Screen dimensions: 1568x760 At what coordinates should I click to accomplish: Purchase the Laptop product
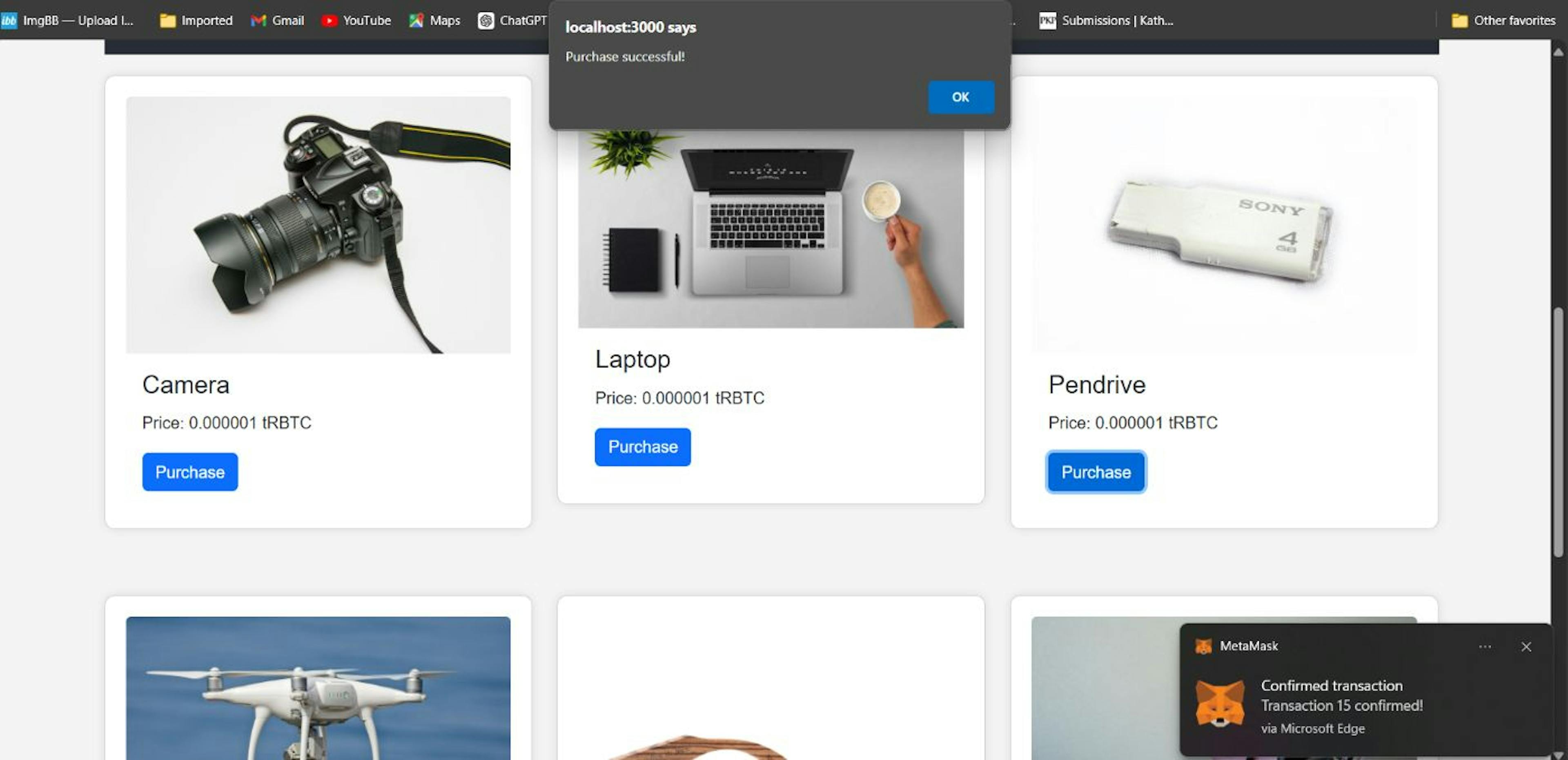[643, 447]
